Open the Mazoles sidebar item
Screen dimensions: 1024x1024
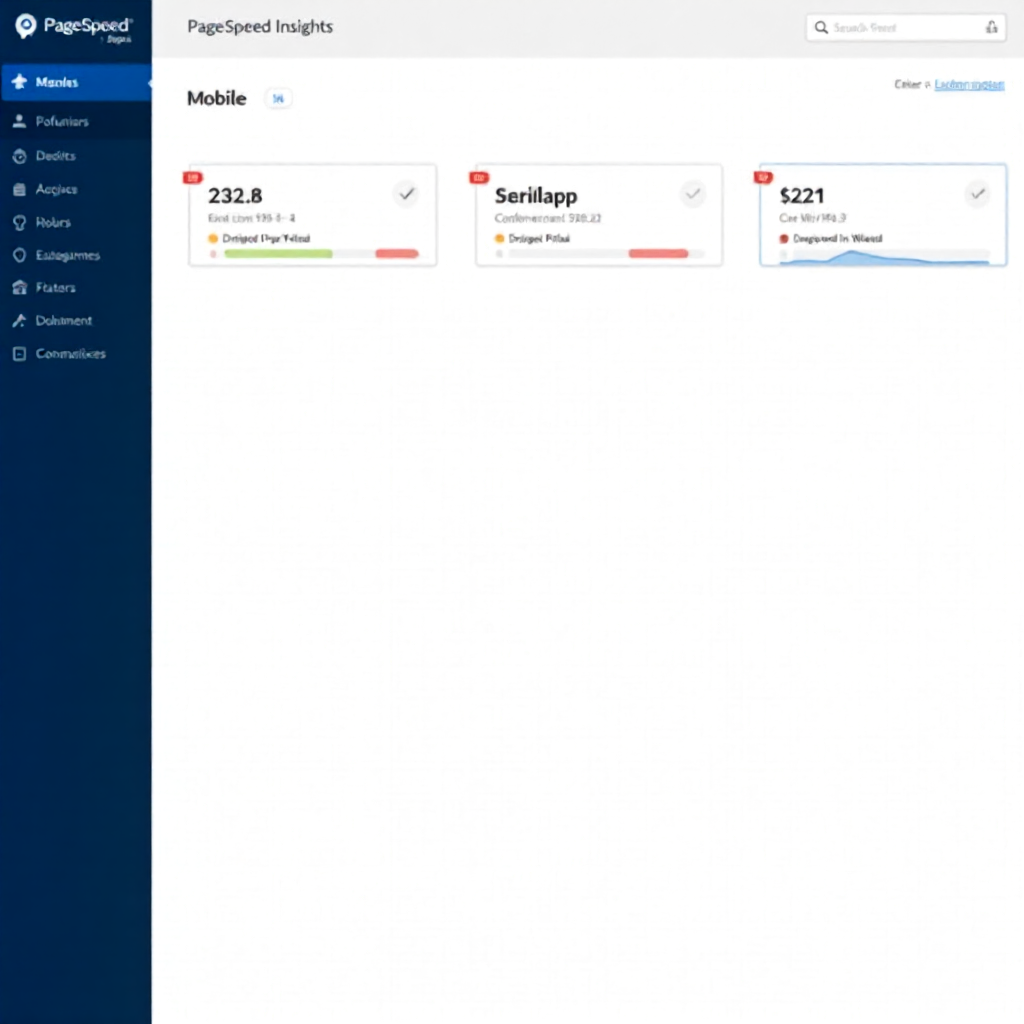tap(76, 82)
